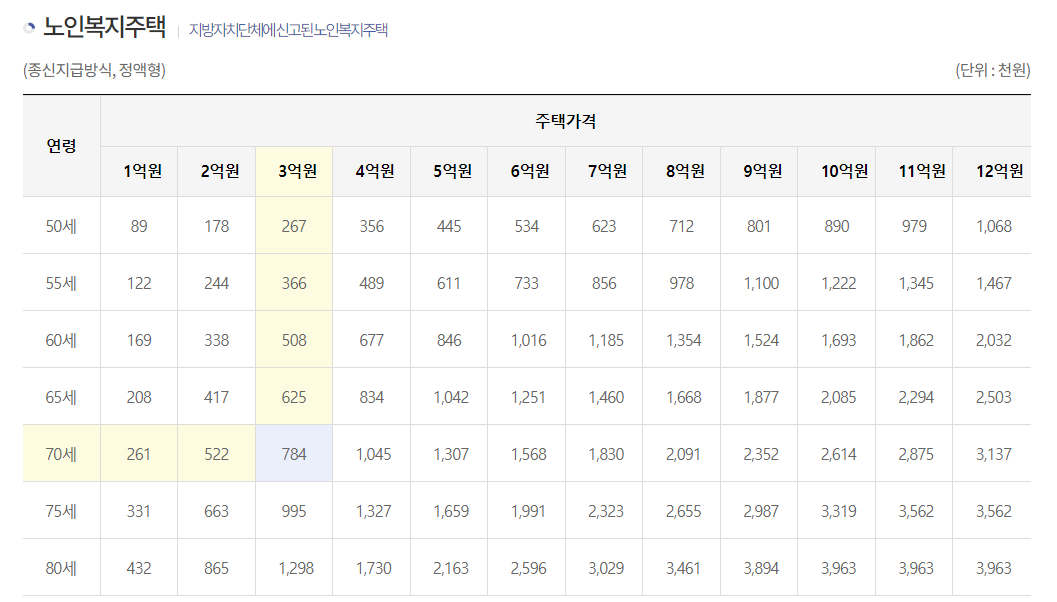
Task: Click the blue highlighted cell 784
Action: [294, 454]
